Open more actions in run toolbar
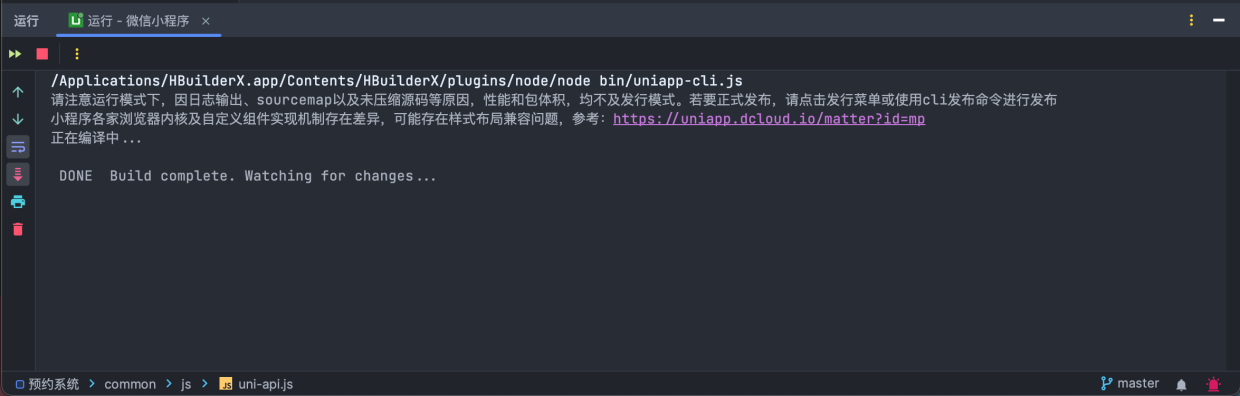 [77, 54]
